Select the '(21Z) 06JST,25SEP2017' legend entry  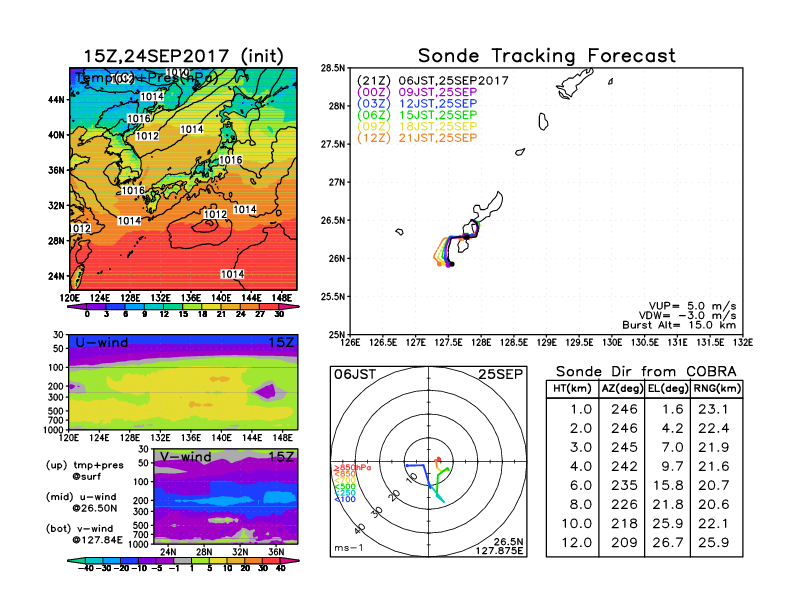pyautogui.click(x=432, y=81)
